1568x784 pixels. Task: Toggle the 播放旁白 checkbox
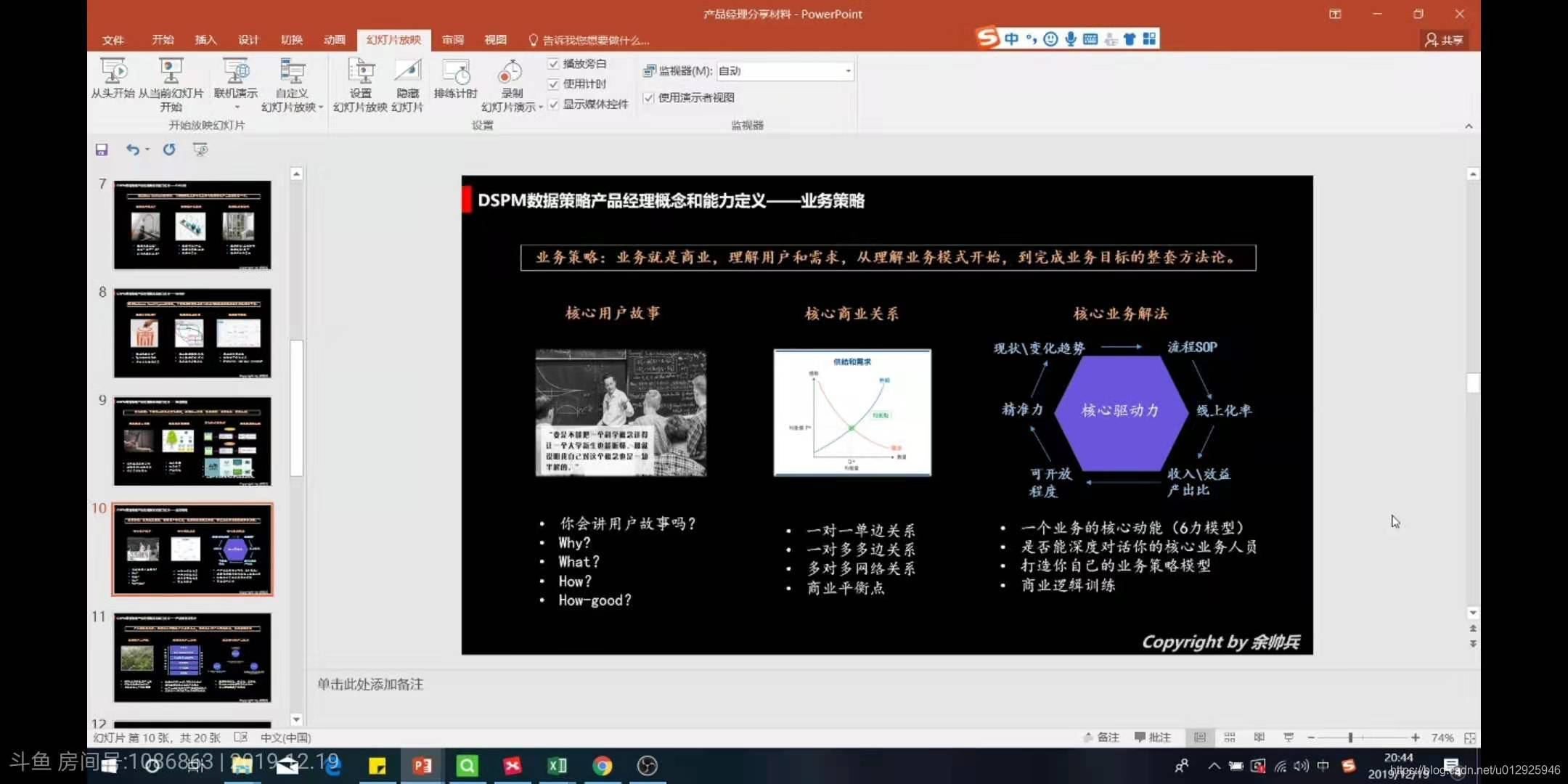[552, 63]
